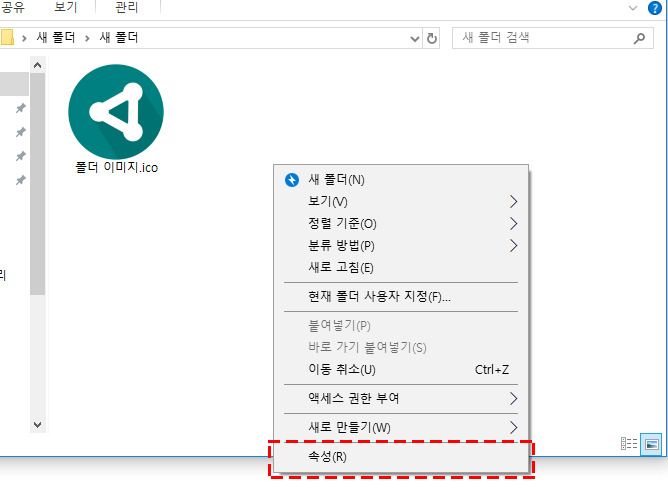Click the second pin icon in navigation pane
Screen dimensions: 668x493
point(20,133)
